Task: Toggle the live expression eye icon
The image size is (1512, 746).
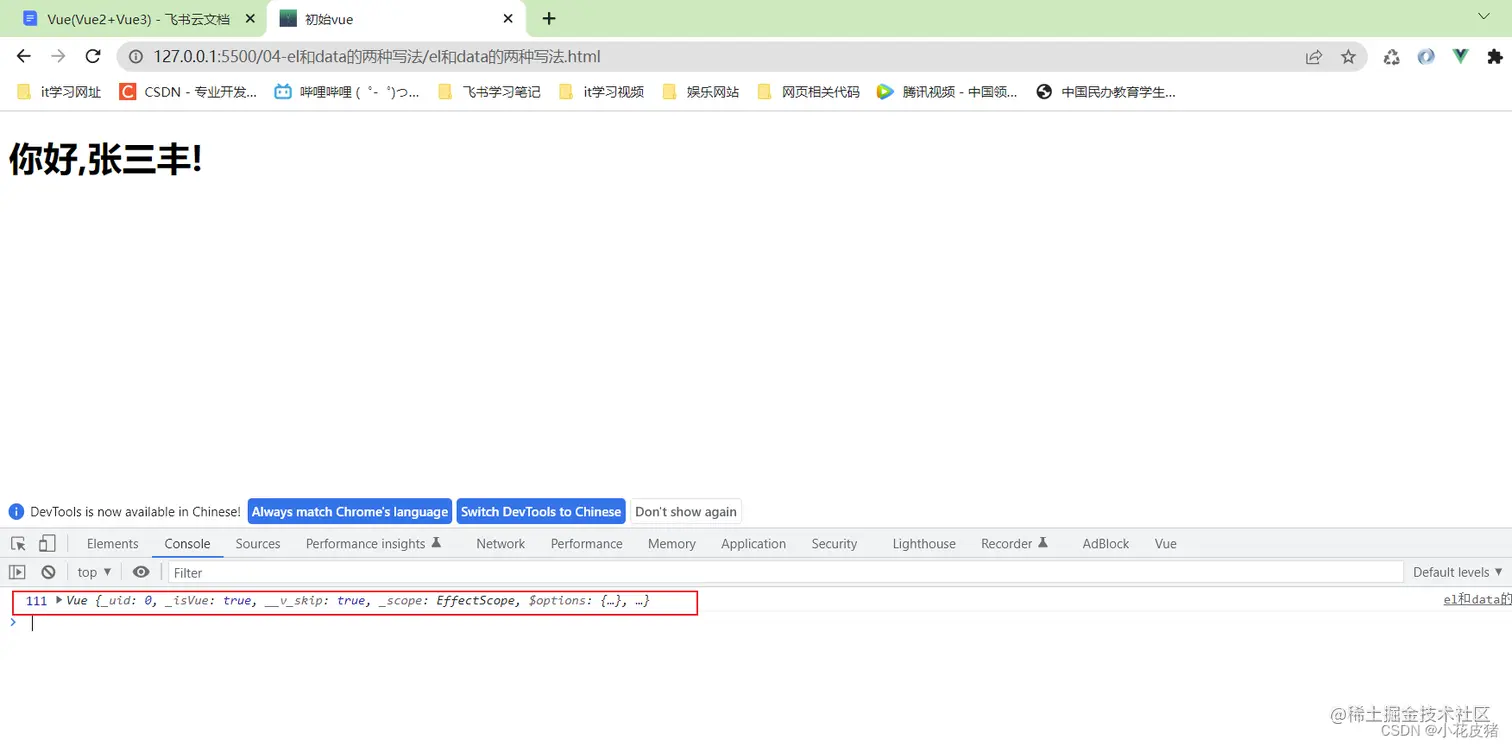Action: click(141, 572)
